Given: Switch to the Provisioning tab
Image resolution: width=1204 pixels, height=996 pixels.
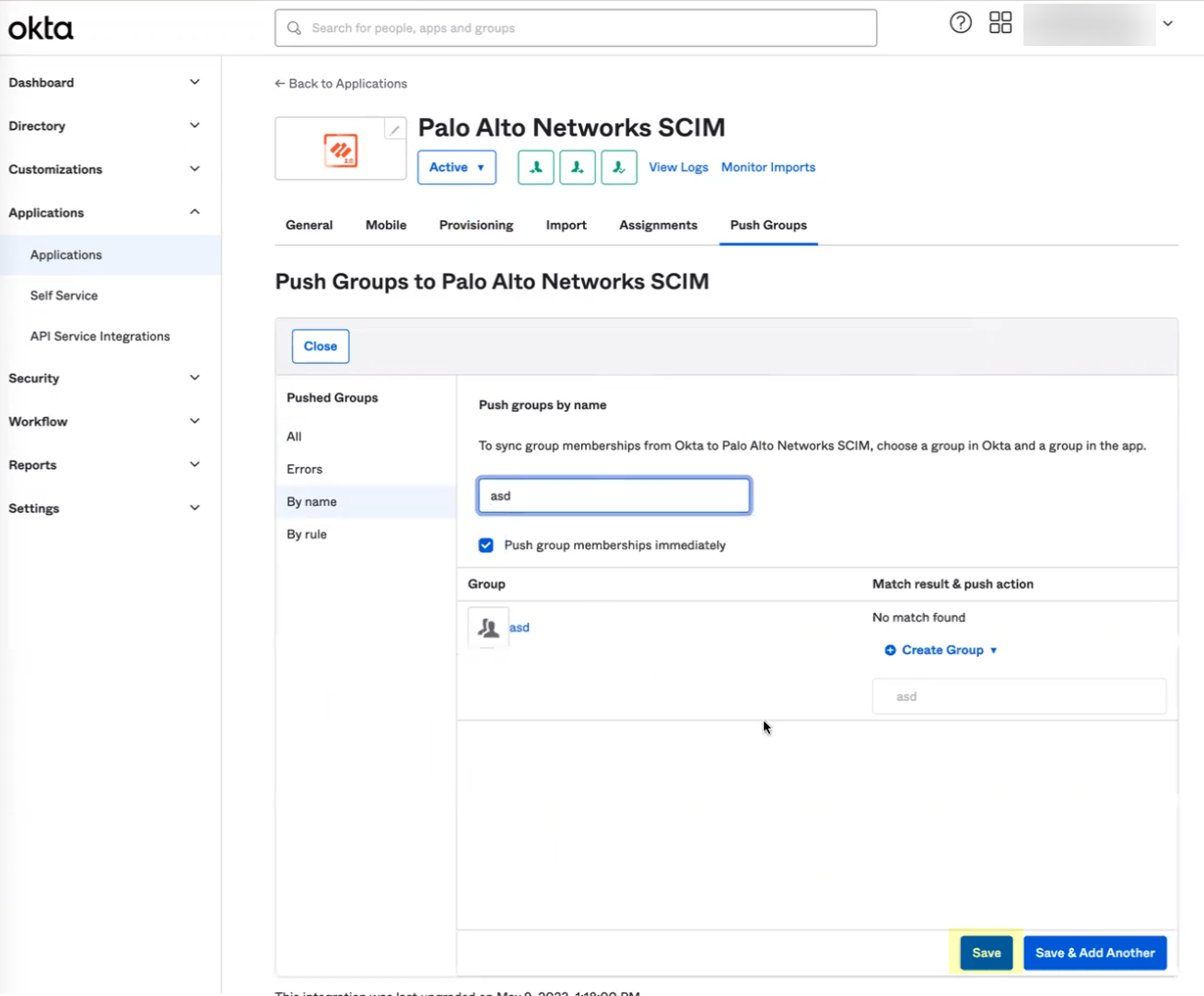Looking at the screenshot, I should [x=475, y=225].
